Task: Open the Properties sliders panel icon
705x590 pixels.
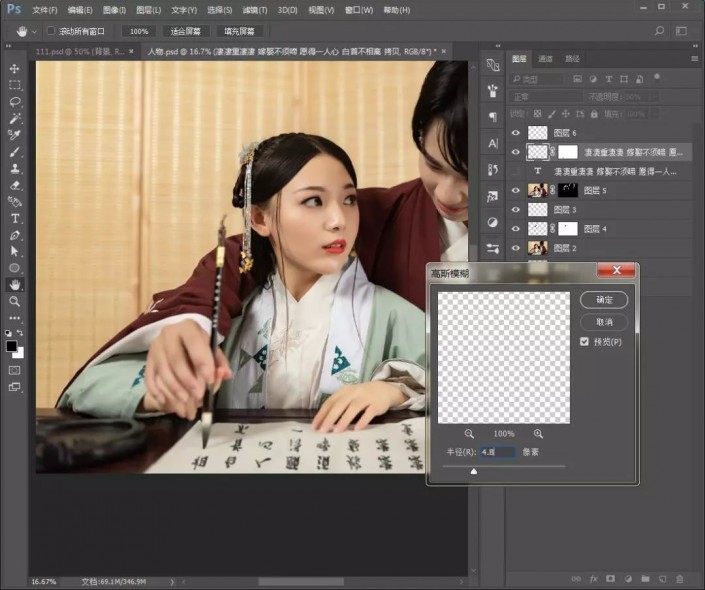Action: pyautogui.click(x=493, y=248)
